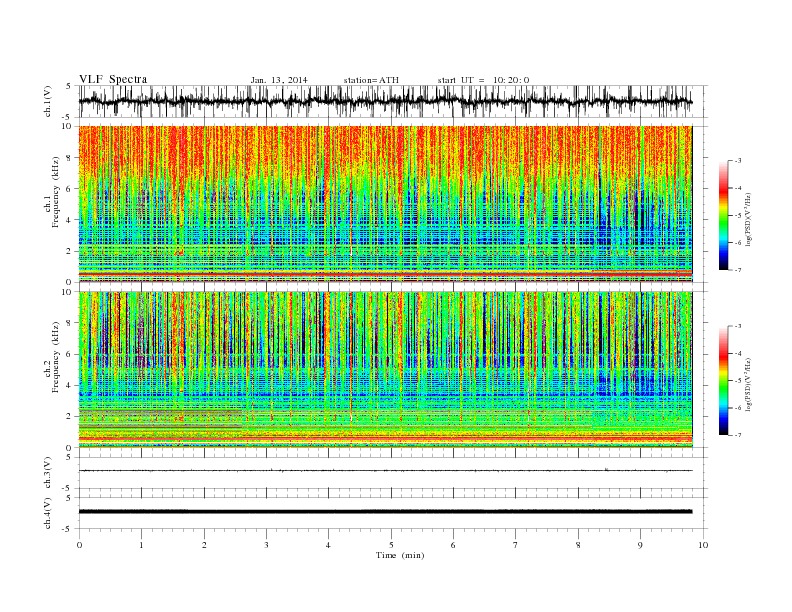Click the "start UT = 10:20:0" header text
This screenshot has height=612, width=792.
(x=483, y=80)
